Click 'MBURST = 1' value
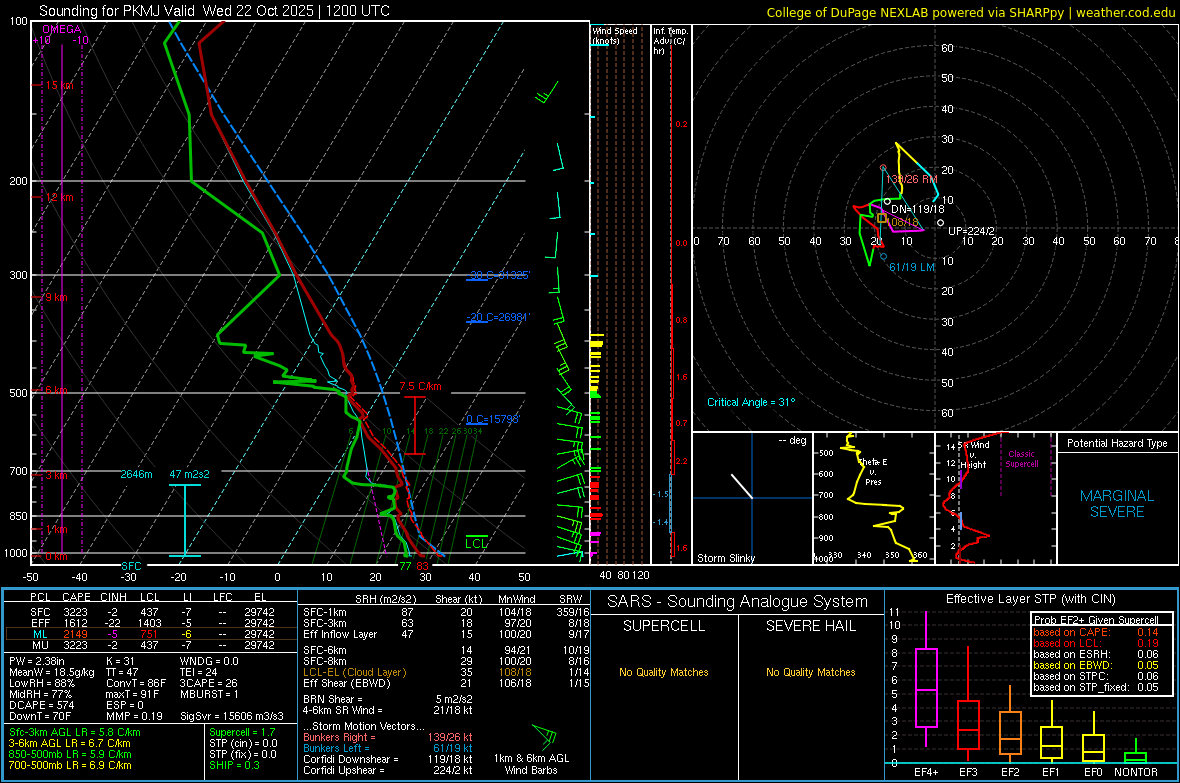 pos(209,694)
